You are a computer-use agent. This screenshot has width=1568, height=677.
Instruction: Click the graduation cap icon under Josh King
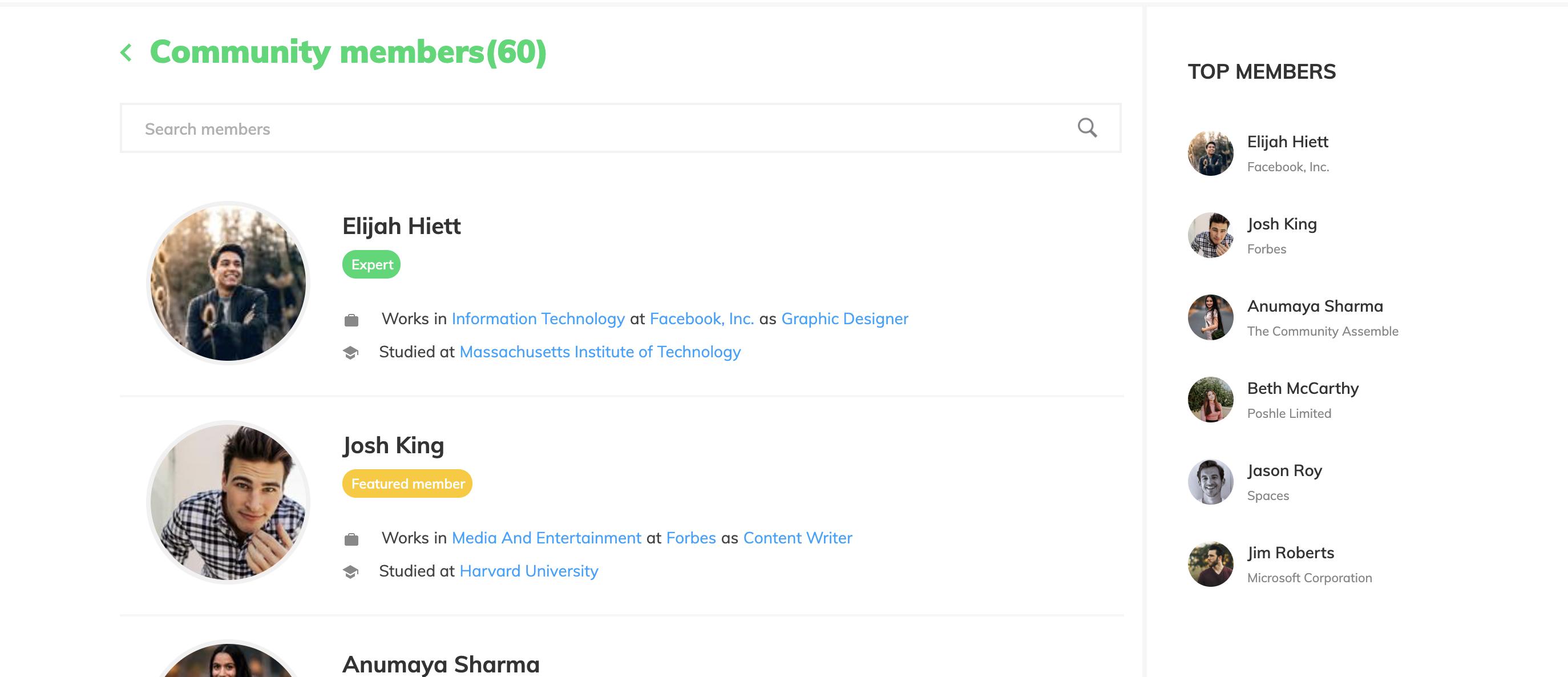point(350,571)
